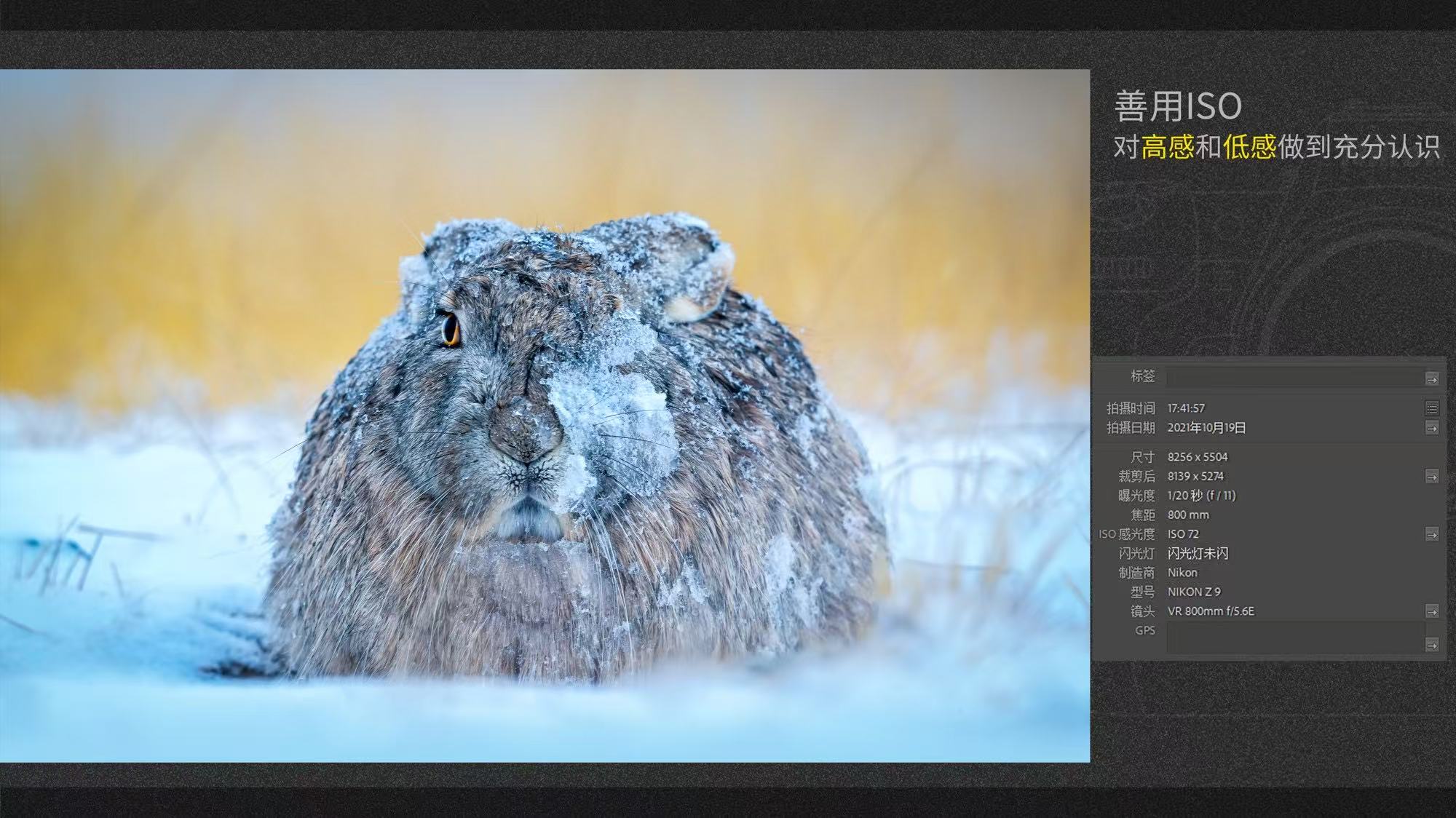Click the 拍摄日期 field label
1456x818 pixels.
tap(1131, 428)
